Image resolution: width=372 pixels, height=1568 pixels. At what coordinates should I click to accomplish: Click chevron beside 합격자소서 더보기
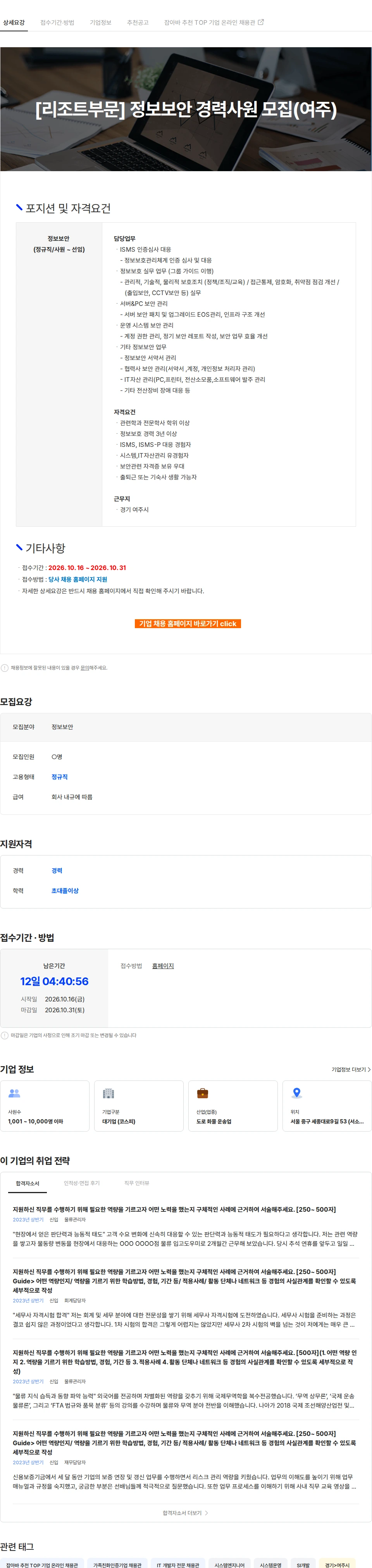tap(207, 1513)
